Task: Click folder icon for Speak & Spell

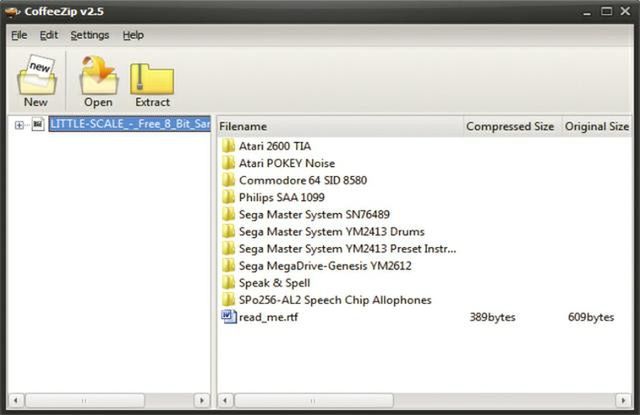Action: (x=229, y=283)
